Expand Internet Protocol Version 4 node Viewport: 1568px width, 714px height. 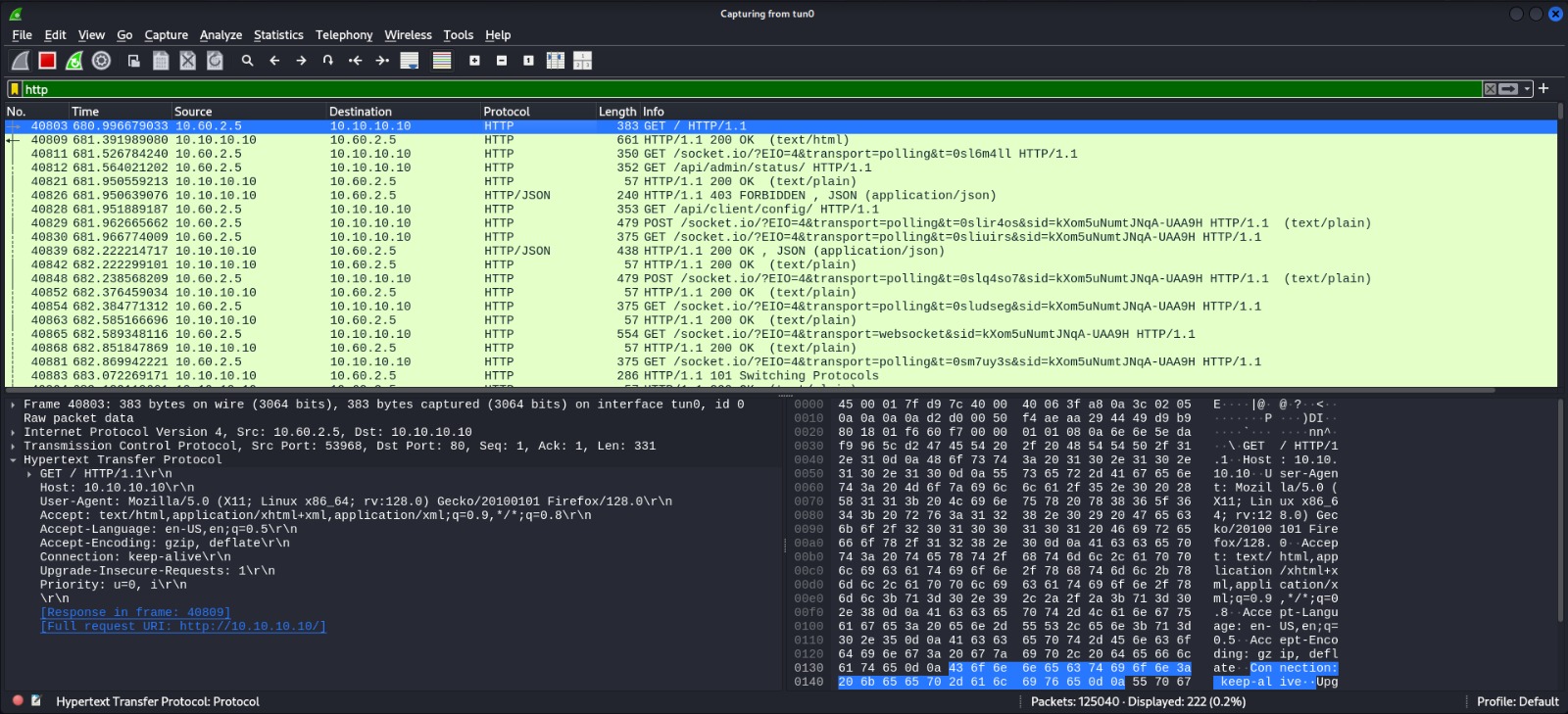point(13,432)
